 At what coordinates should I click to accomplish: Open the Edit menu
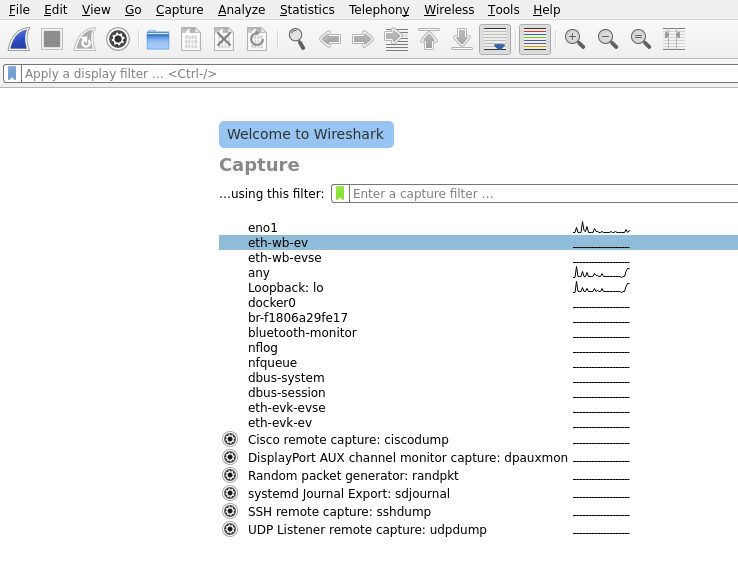click(56, 9)
